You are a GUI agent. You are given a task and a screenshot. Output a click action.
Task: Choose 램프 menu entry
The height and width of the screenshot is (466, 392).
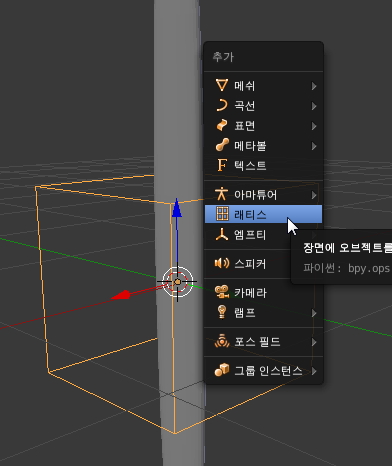tap(263, 313)
